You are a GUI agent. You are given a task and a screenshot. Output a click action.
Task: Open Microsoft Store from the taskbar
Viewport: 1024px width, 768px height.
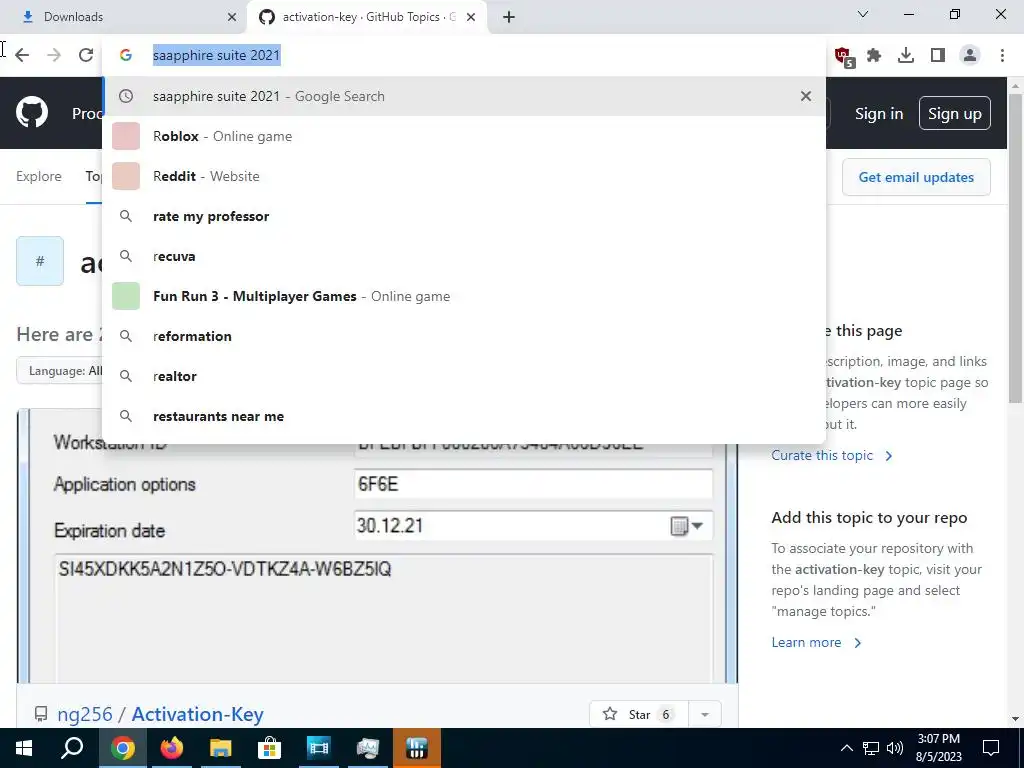click(269, 748)
